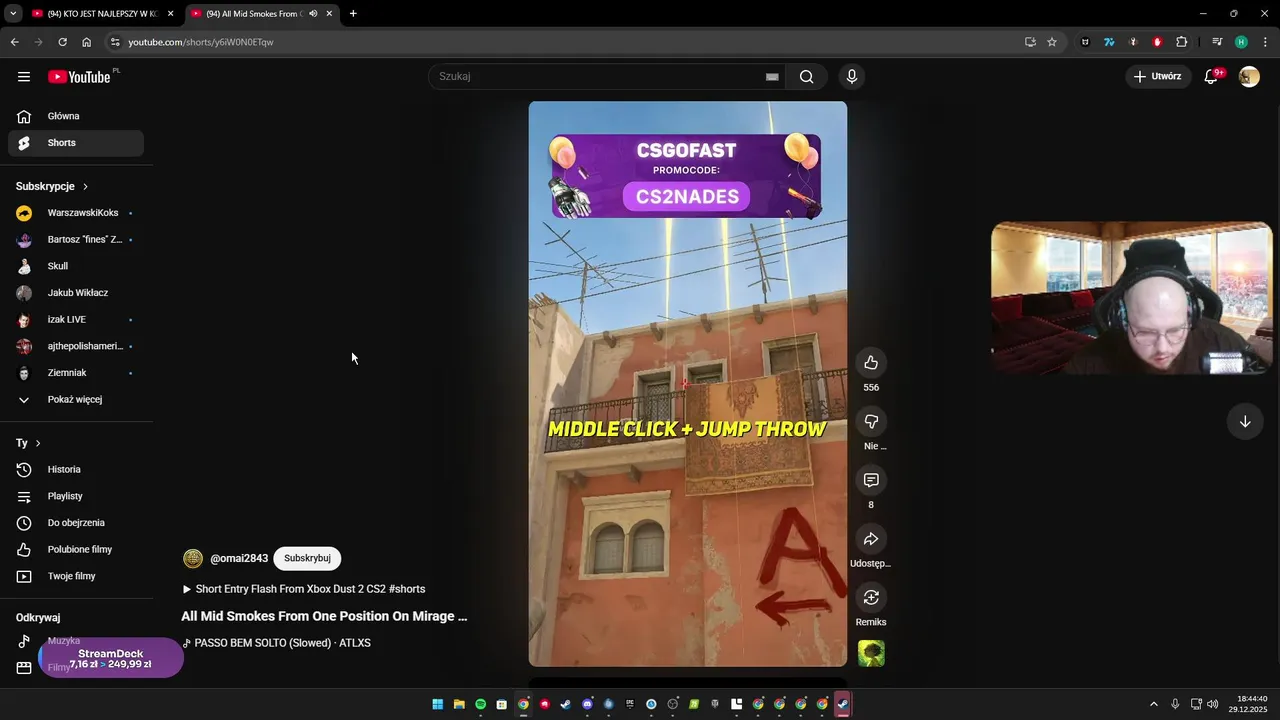Open Chrome three-dot menu

[1265, 42]
